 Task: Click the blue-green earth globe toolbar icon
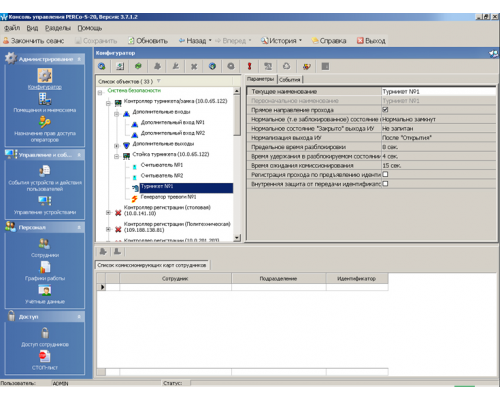pos(212,66)
